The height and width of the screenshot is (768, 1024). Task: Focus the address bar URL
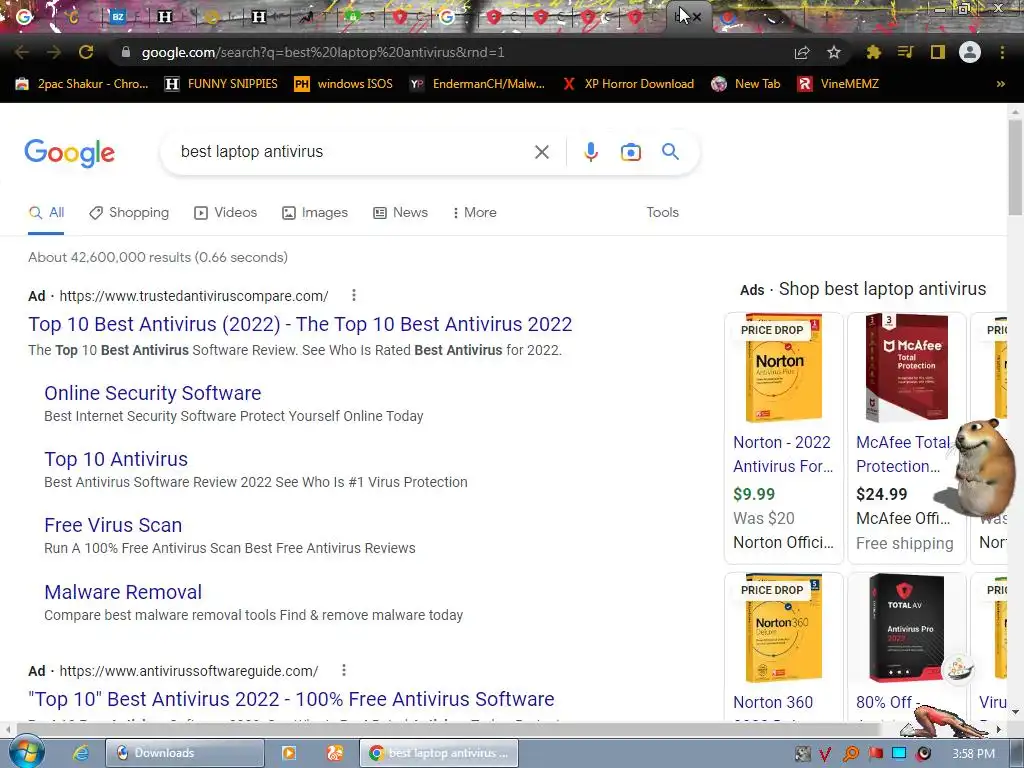click(x=323, y=52)
